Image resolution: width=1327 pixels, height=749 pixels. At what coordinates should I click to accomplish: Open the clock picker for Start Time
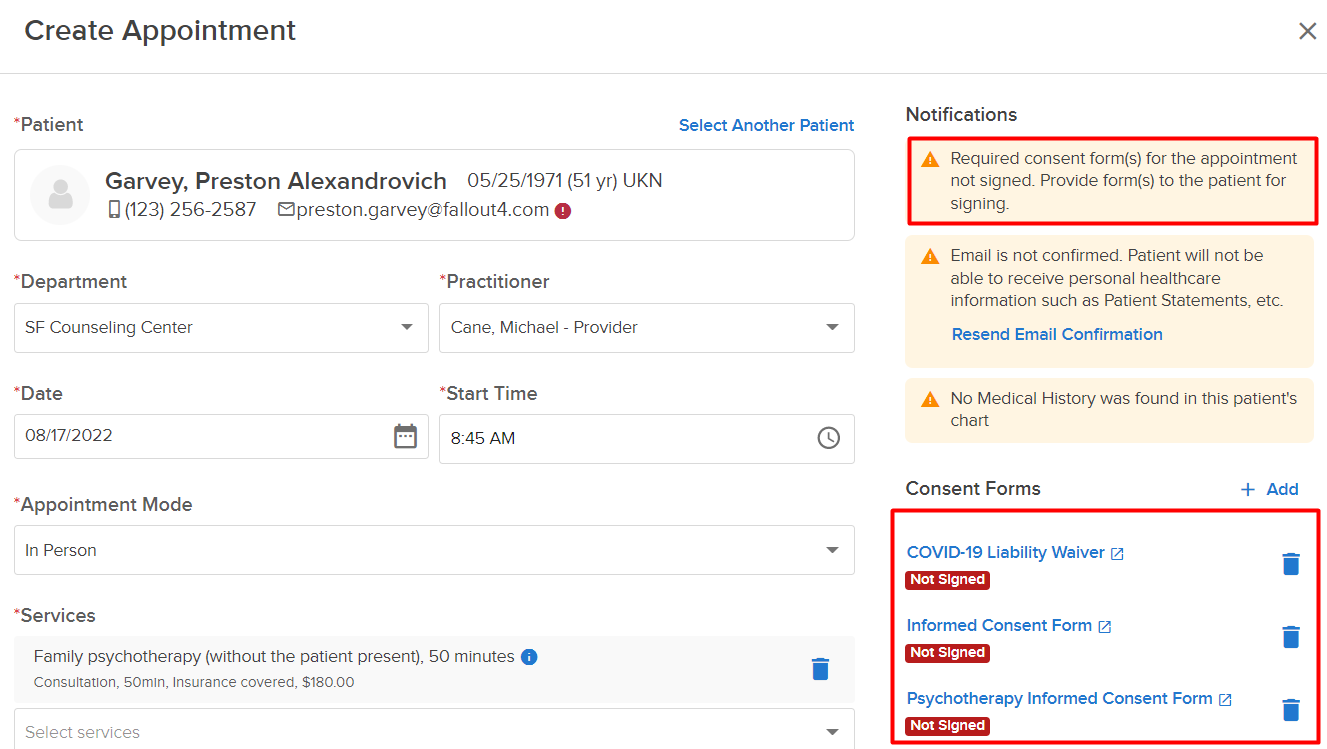click(x=829, y=438)
